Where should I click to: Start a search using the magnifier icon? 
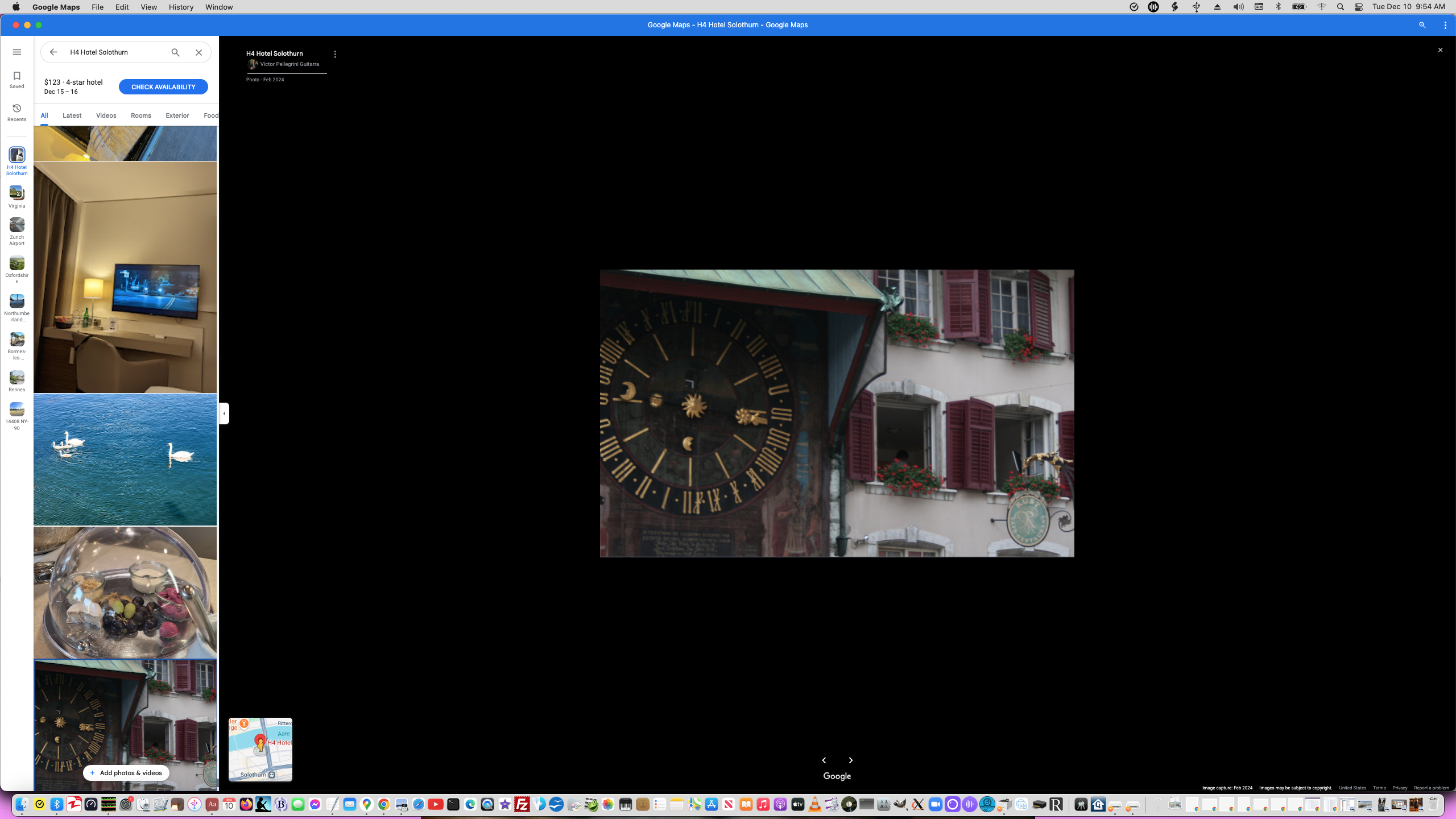pyautogui.click(x=175, y=52)
